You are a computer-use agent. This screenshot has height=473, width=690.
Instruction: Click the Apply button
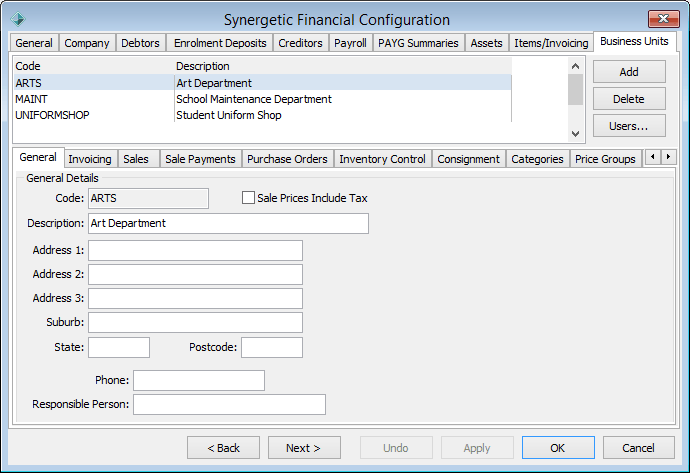[x=477, y=448]
